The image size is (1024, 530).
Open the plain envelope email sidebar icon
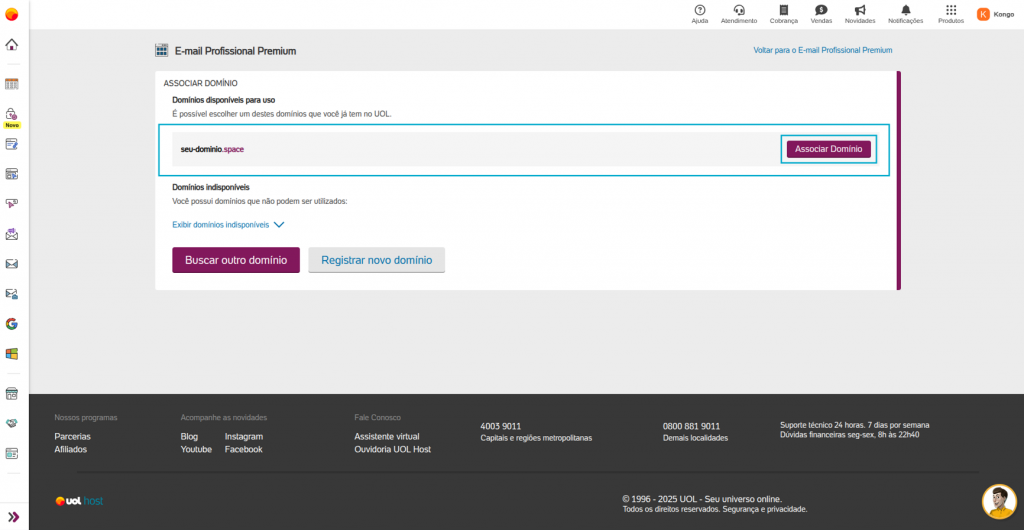tap(12, 264)
